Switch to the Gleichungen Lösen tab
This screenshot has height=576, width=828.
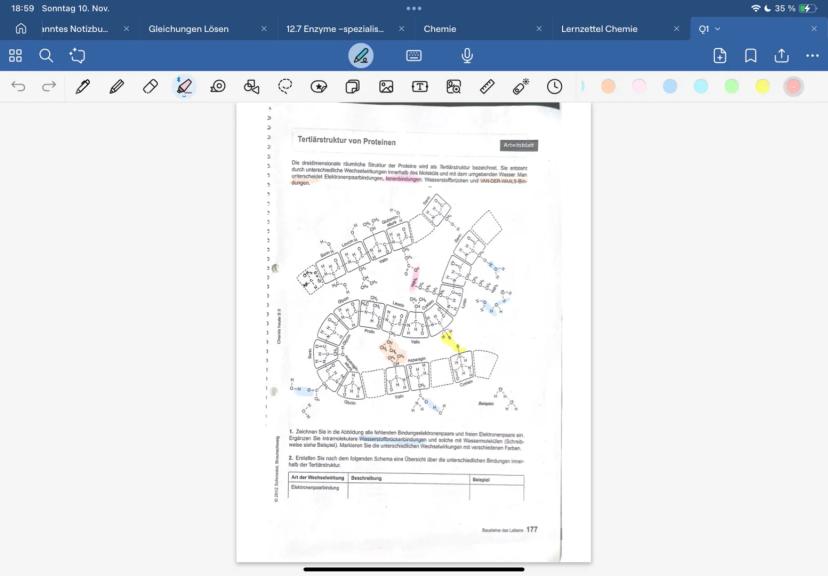click(188, 29)
